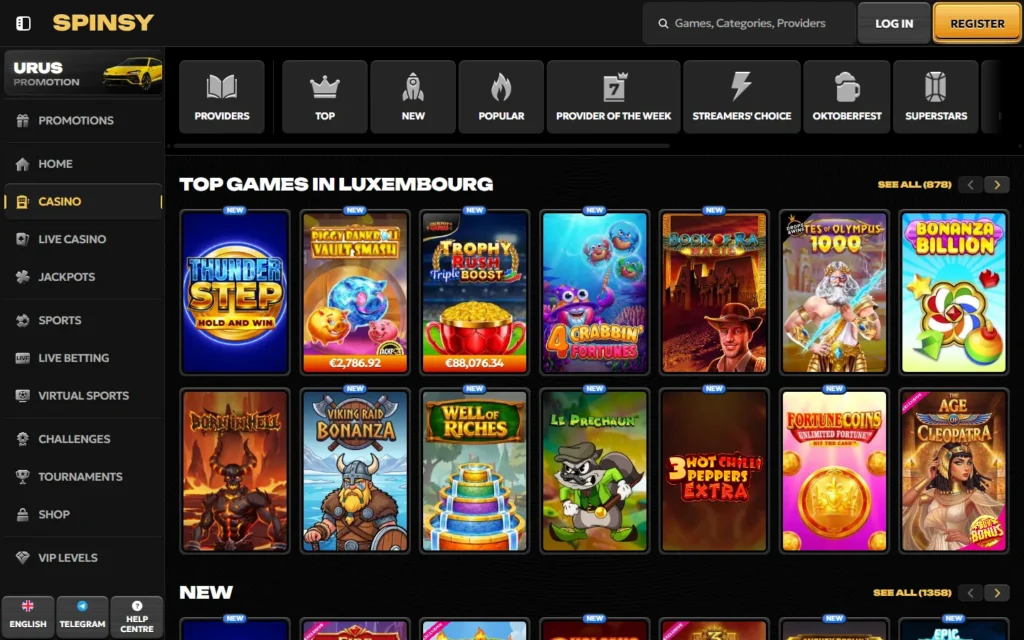Open the Providers category

click(x=222, y=97)
